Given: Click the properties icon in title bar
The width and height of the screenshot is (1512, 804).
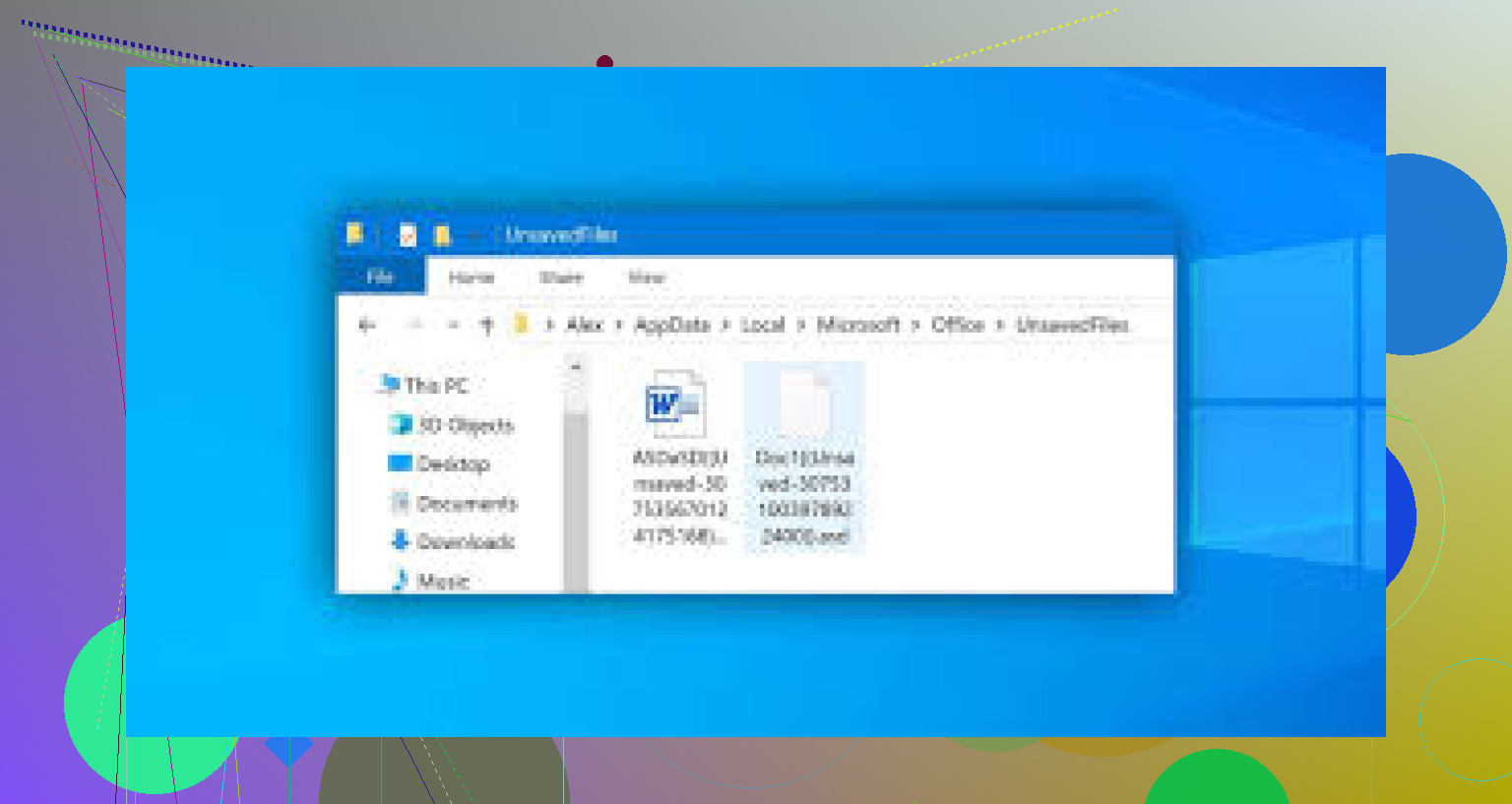Looking at the screenshot, I should pyautogui.click(x=407, y=235).
